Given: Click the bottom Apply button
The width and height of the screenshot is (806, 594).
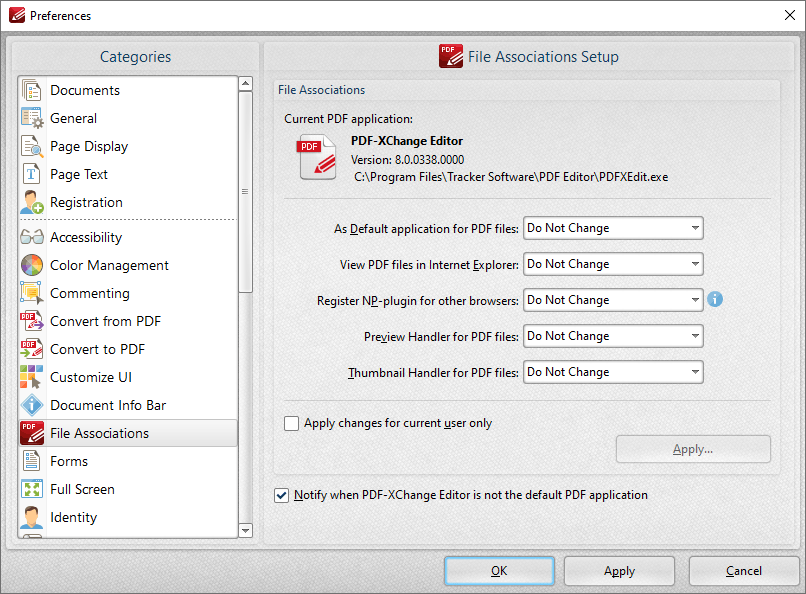Looking at the screenshot, I should click(x=619, y=571).
